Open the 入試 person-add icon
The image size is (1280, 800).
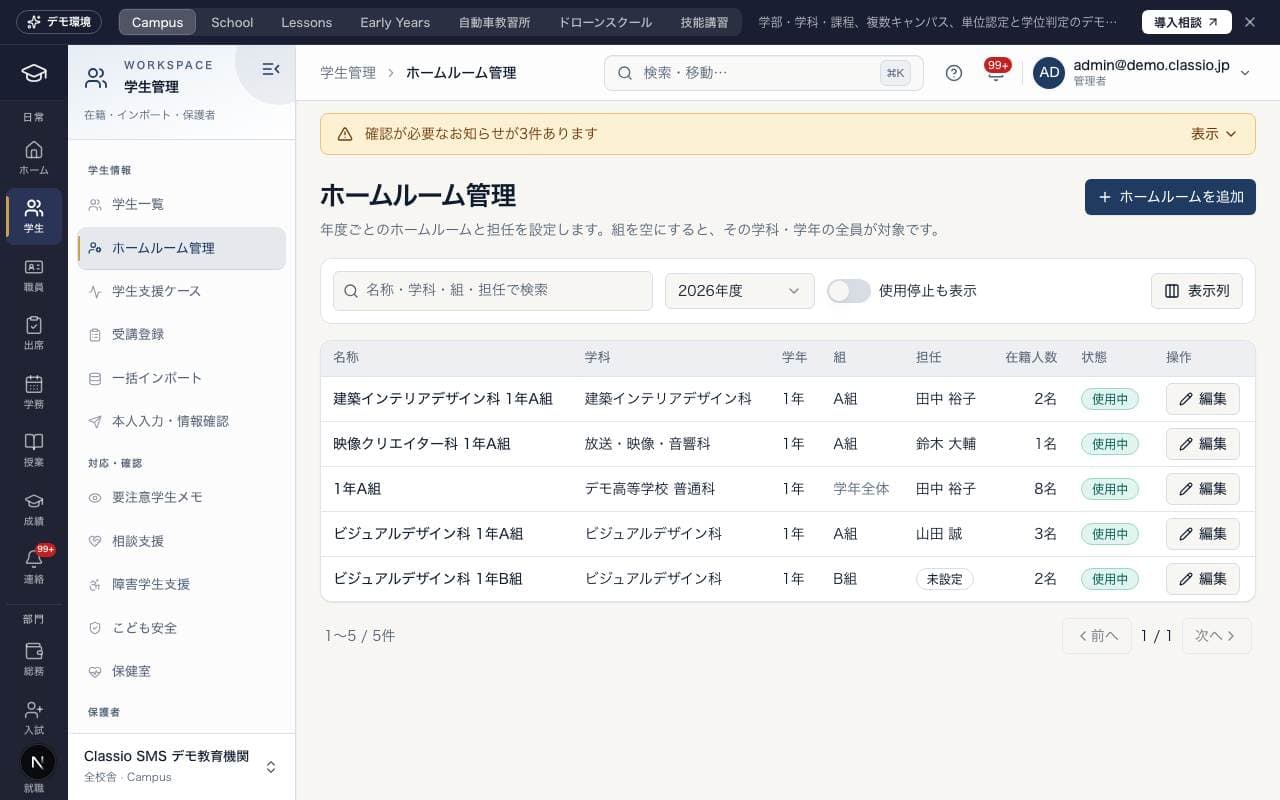pos(34,718)
